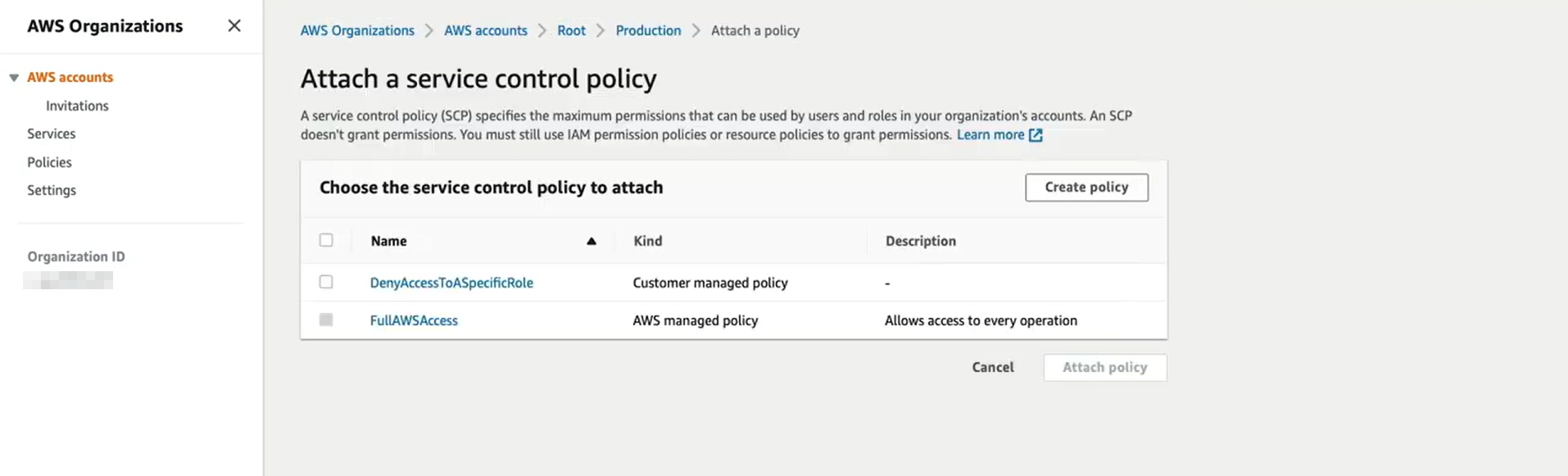Click the Organization ID label
This screenshot has width=1568, height=476.
76,256
